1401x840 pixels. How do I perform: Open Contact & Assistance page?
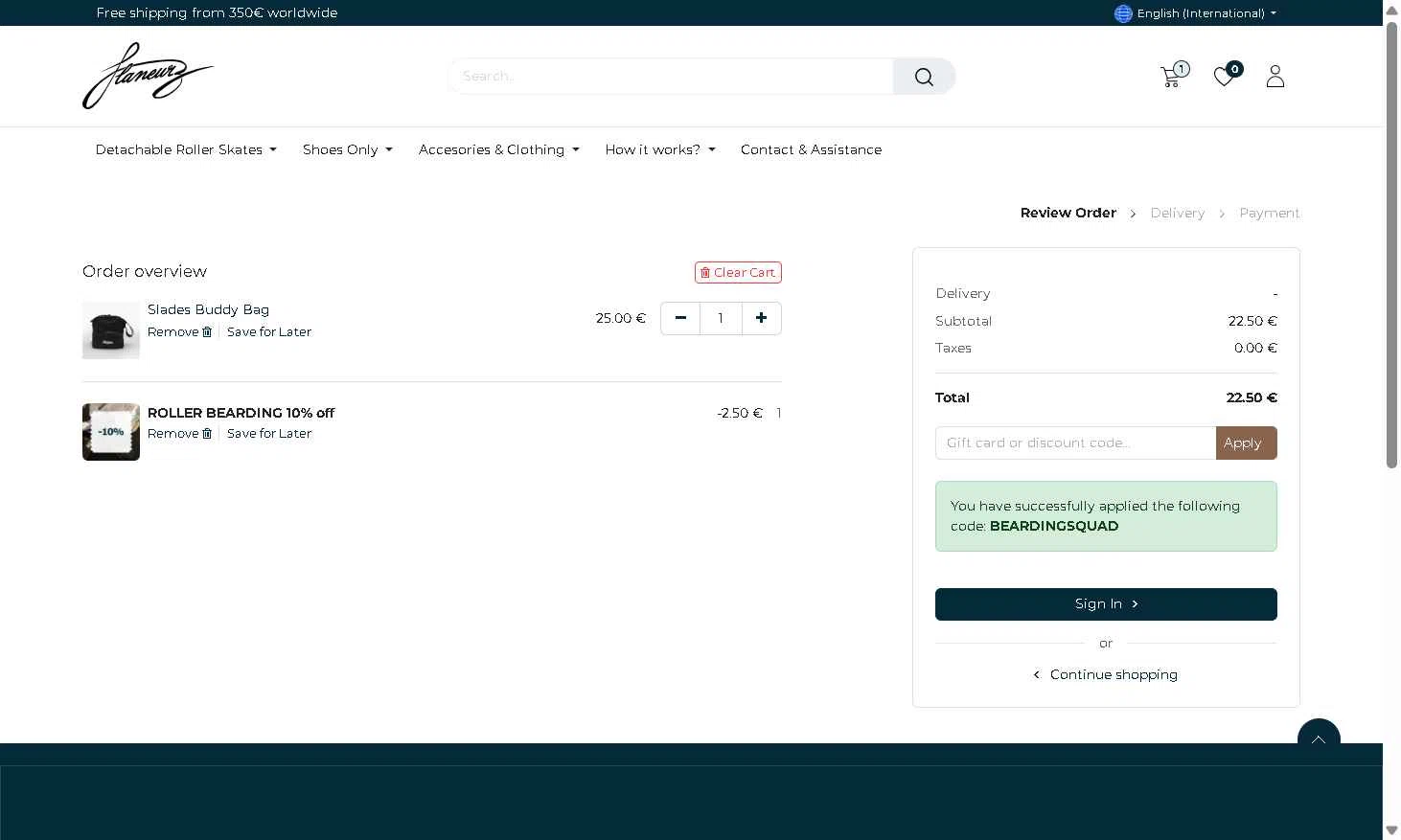(811, 149)
